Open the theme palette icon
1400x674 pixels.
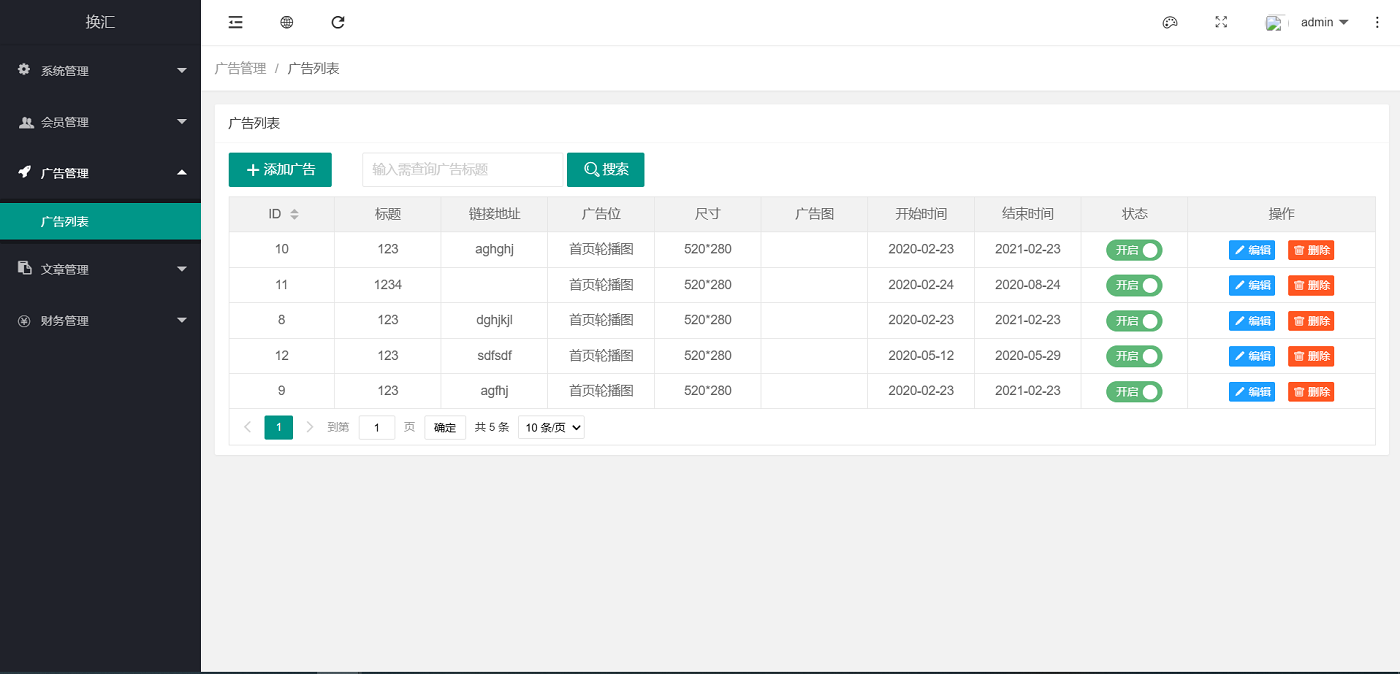pos(1170,22)
